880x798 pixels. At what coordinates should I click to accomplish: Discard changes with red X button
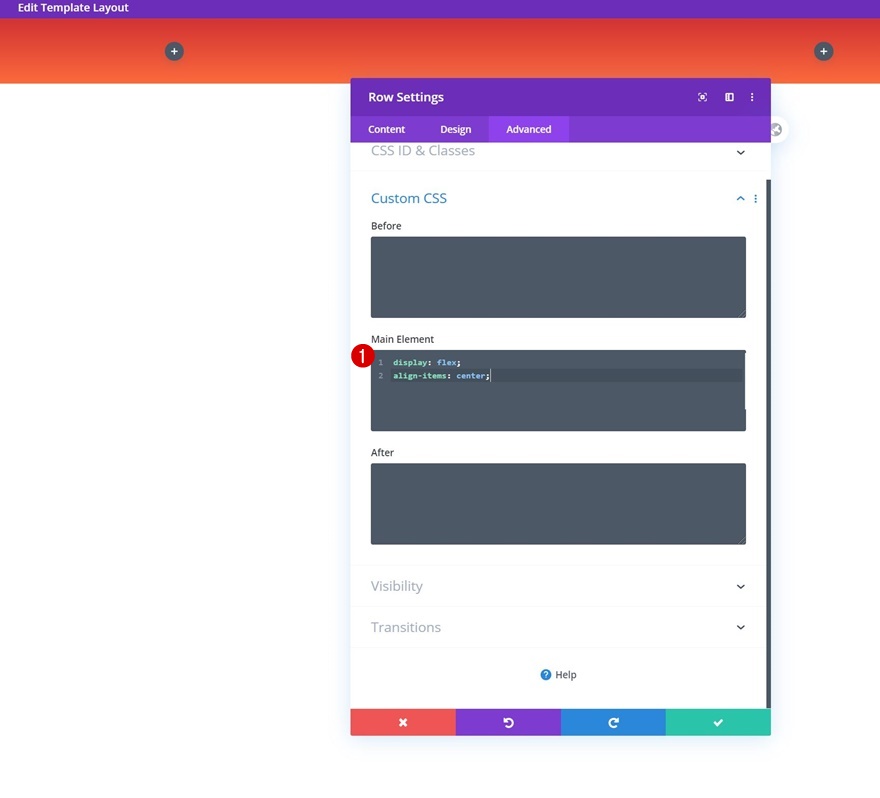[403, 722]
